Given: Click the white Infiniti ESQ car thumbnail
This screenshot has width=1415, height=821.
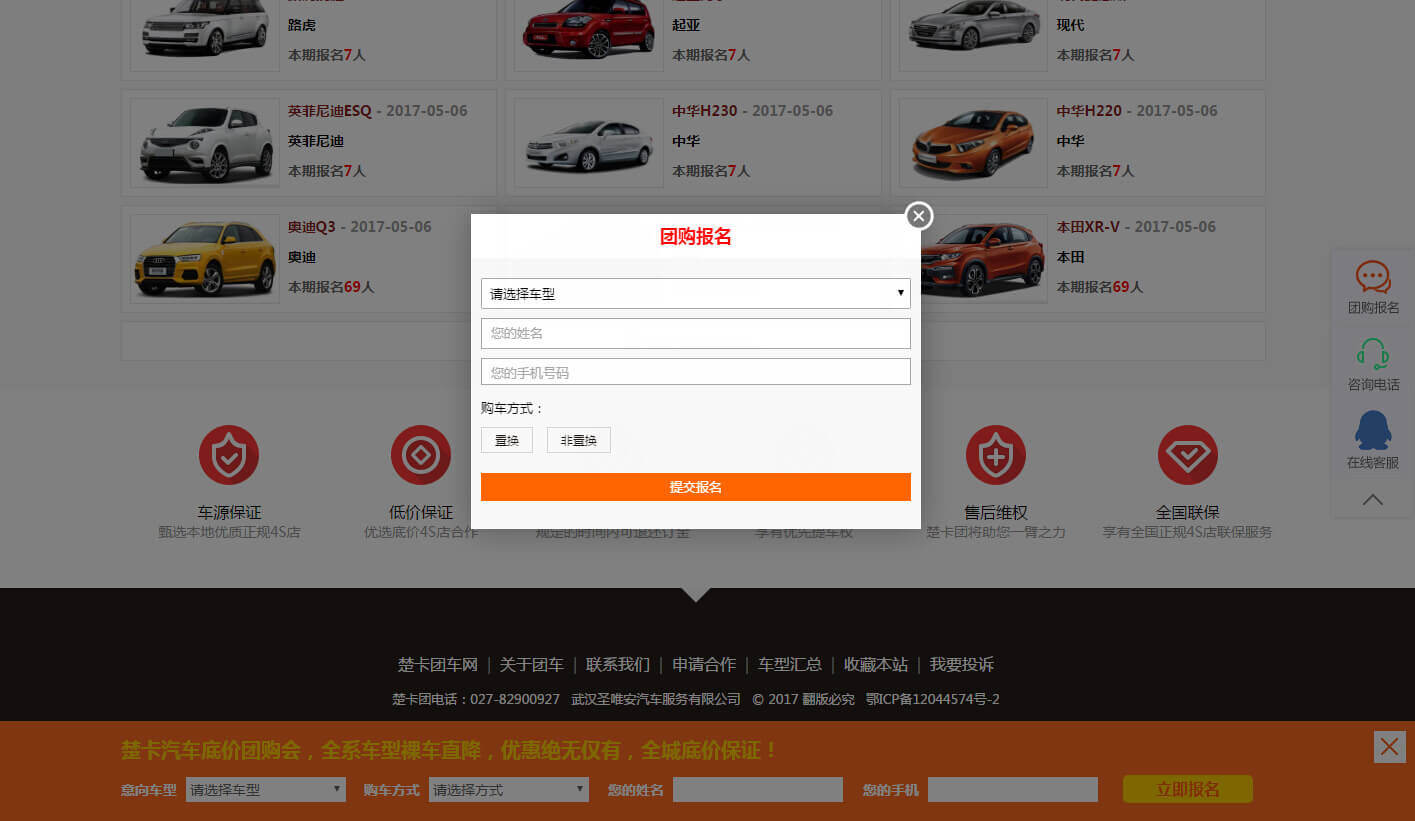Looking at the screenshot, I should coord(205,143).
